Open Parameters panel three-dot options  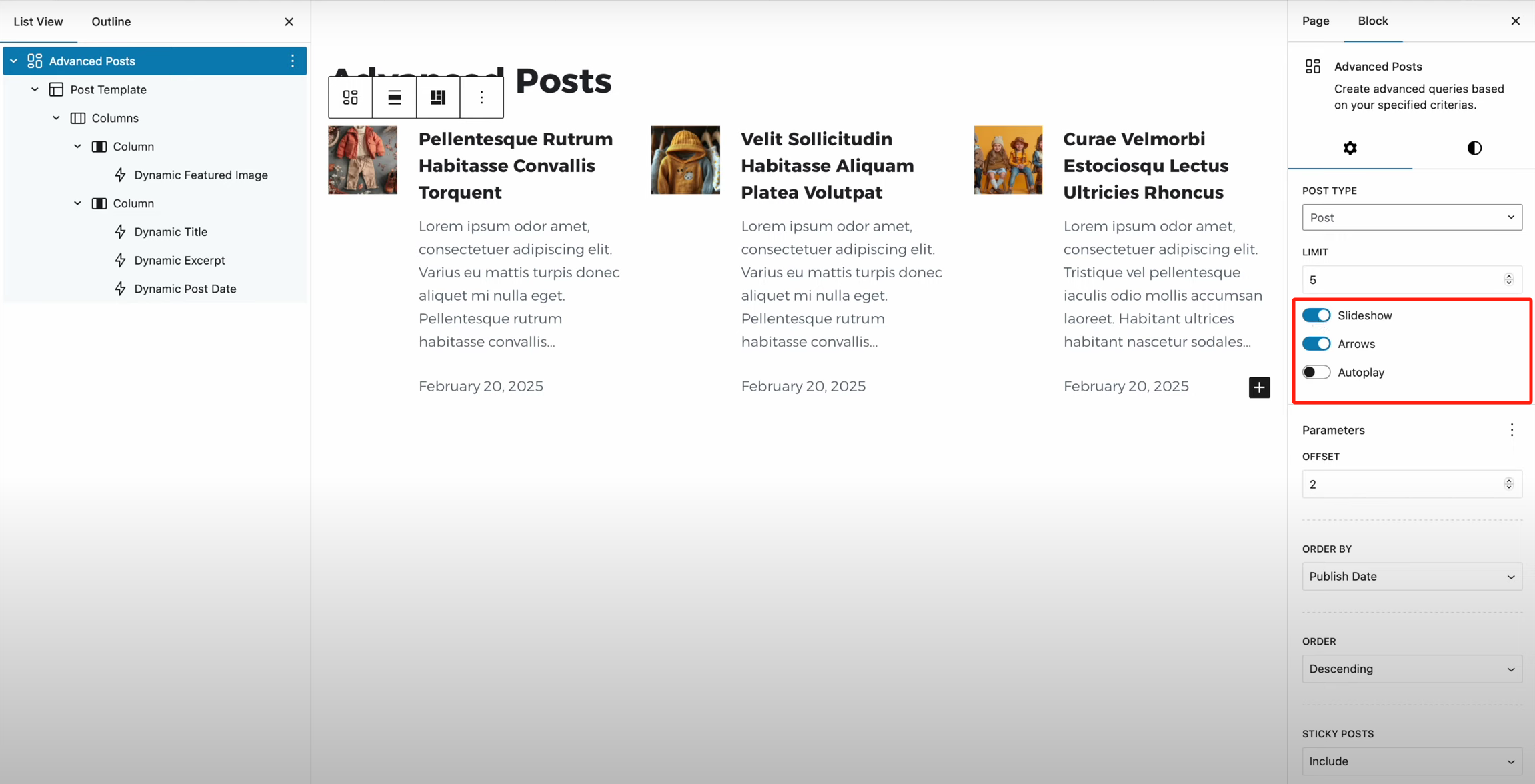1512,430
